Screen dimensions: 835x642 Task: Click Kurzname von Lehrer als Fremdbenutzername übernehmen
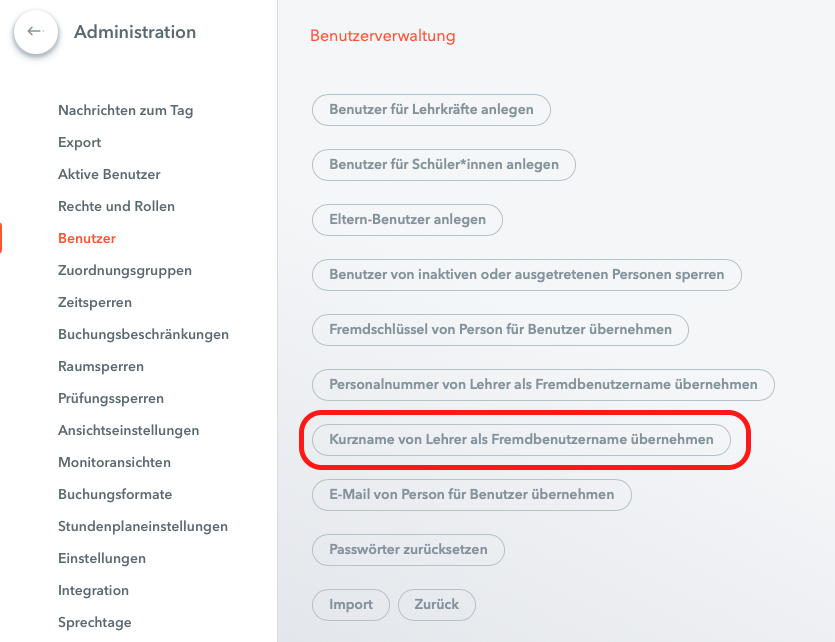pyautogui.click(x=521, y=440)
